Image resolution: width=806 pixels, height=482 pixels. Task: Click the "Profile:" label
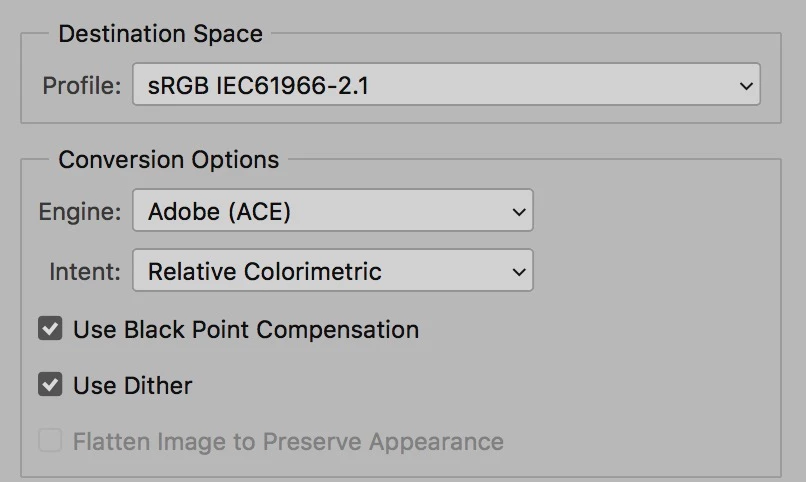point(82,86)
